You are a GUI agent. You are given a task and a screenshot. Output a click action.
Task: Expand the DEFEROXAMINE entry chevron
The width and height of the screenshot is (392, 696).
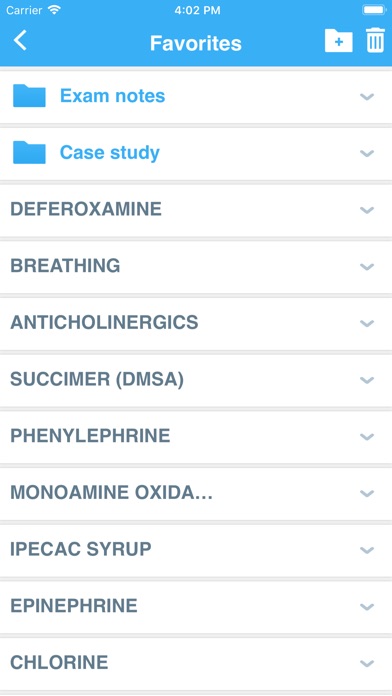[x=367, y=210]
